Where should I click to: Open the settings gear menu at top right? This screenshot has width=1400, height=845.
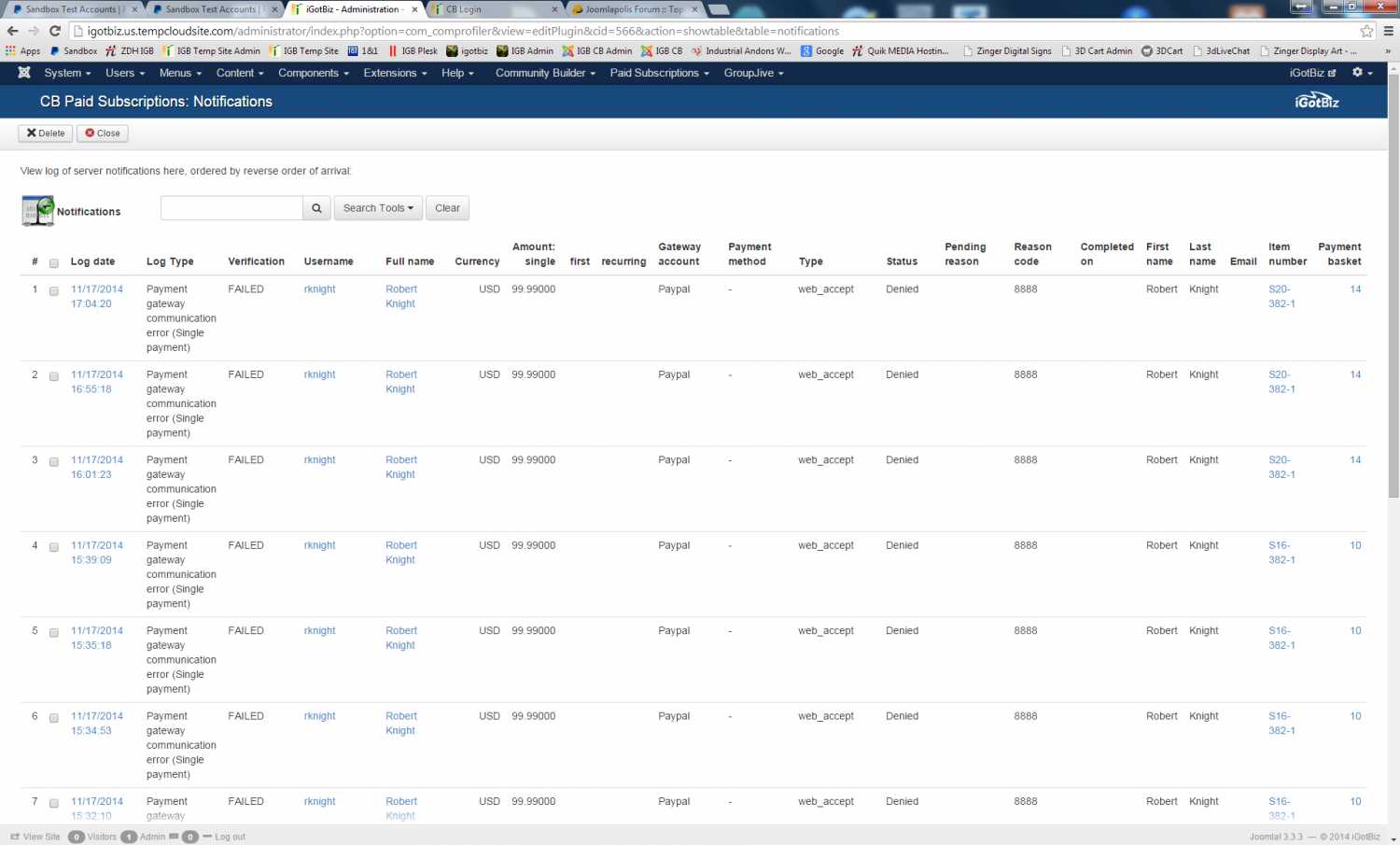[x=1363, y=73]
